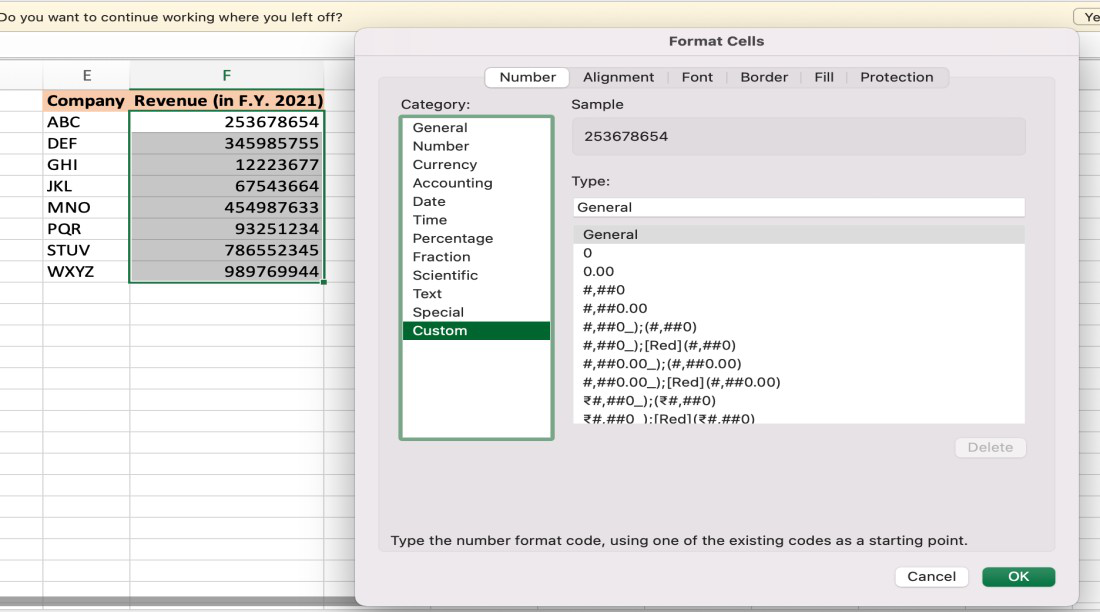1100x612 pixels.
Task: Choose the 0 format code
Action: pos(798,253)
